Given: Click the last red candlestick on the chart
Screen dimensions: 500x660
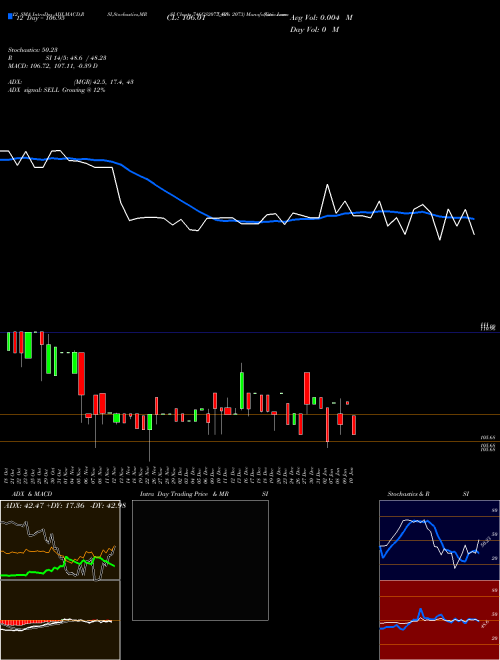Looking at the screenshot, I should [x=354, y=425].
